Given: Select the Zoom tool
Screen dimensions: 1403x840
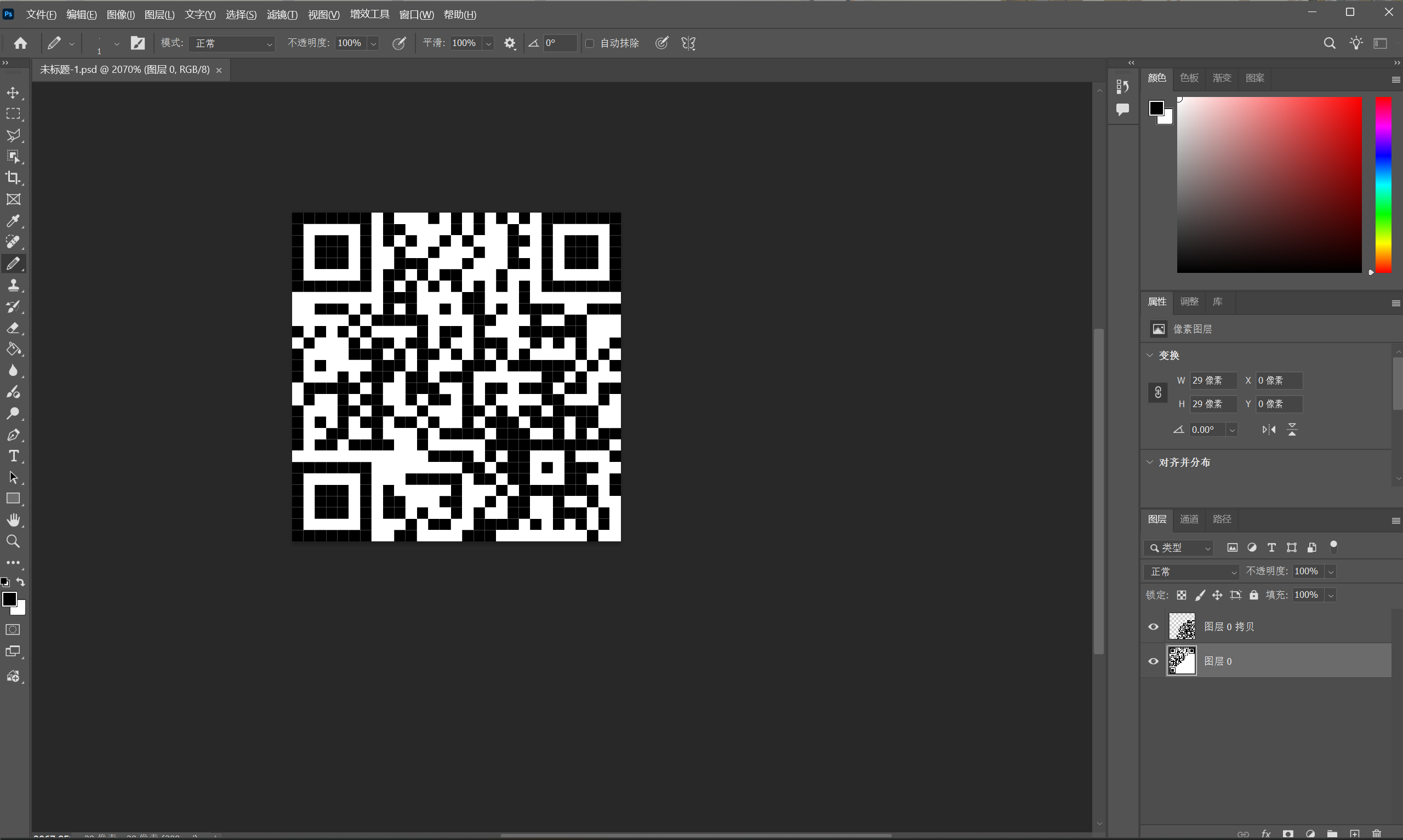Looking at the screenshot, I should 13,542.
